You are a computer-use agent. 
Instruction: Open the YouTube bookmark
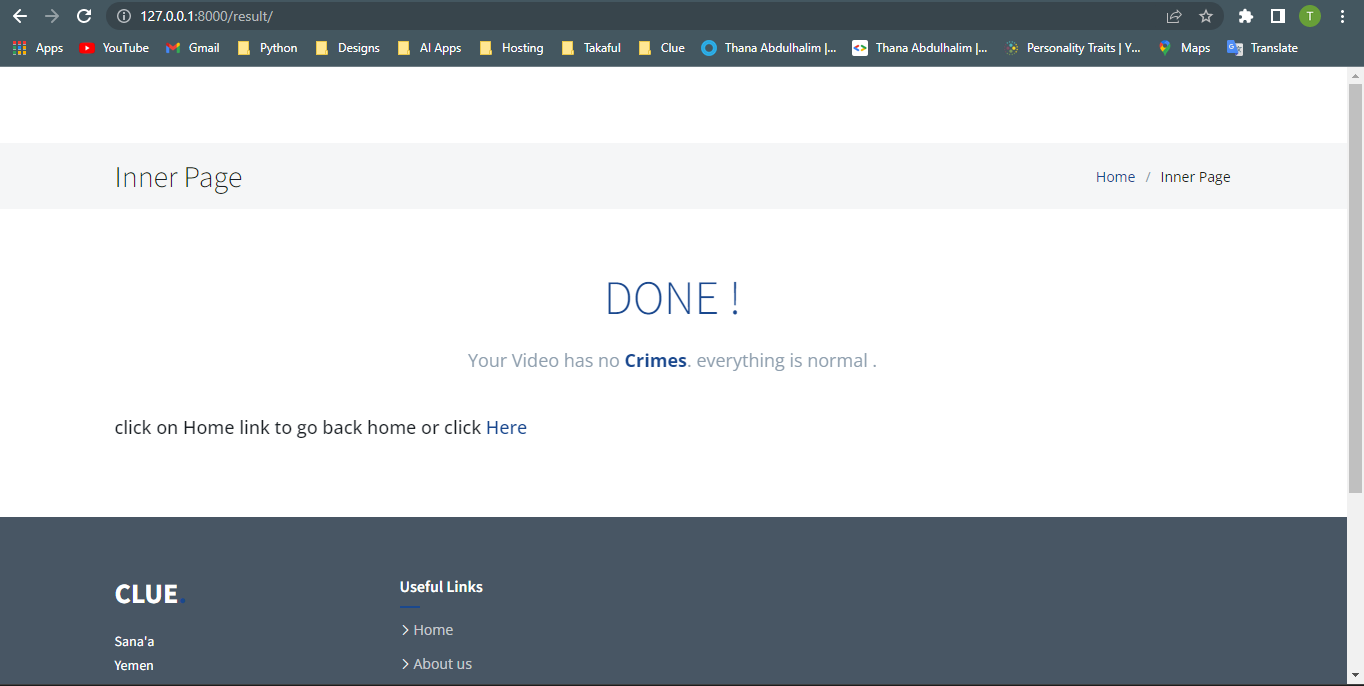pyautogui.click(x=114, y=48)
